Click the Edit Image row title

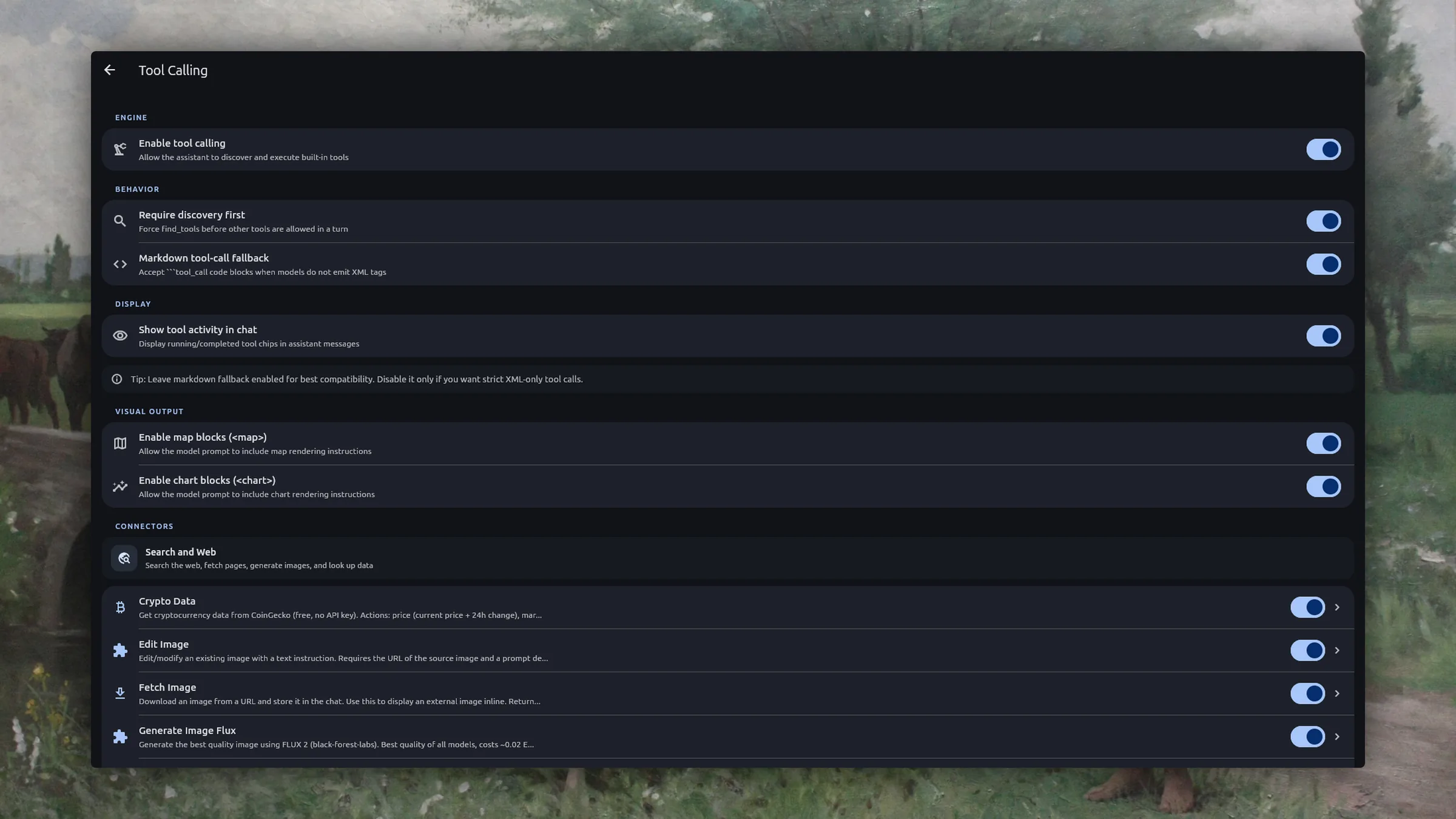pos(164,644)
